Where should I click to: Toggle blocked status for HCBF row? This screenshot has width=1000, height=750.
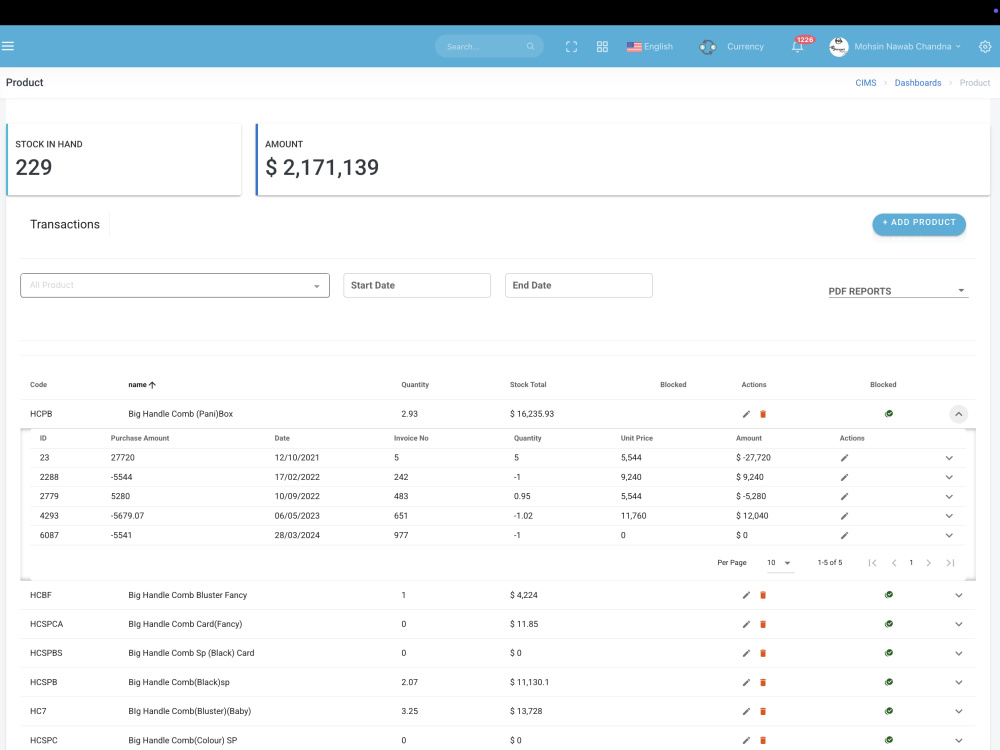[x=888, y=595]
